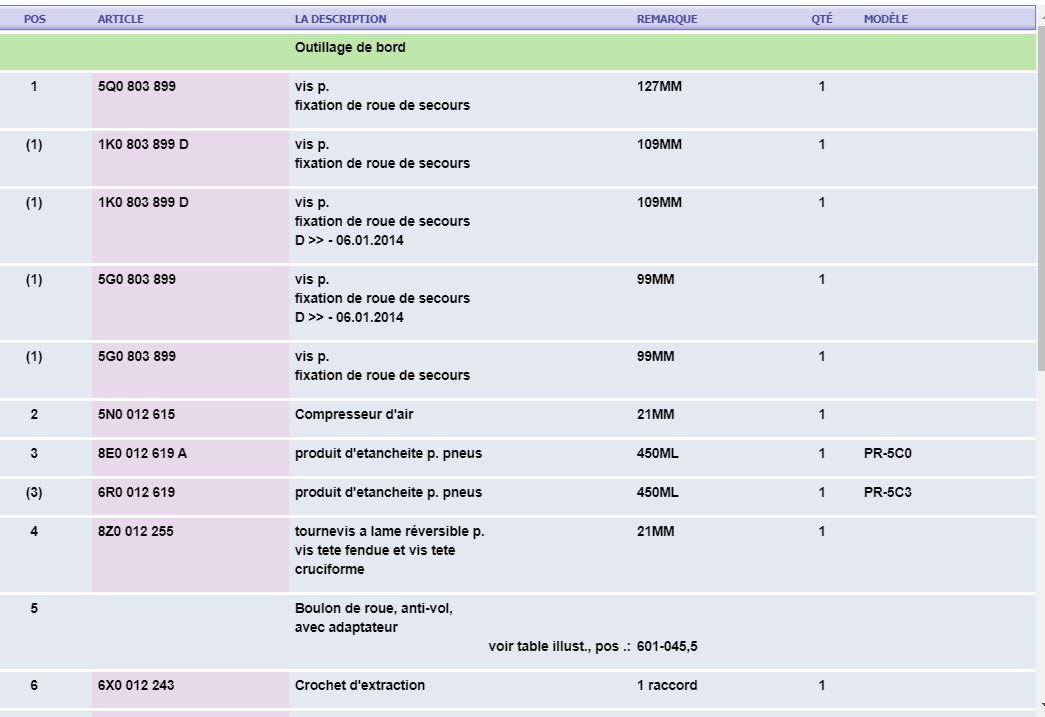Click position number 4
Viewport: 1045px width, 717px height.
coord(34,531)
